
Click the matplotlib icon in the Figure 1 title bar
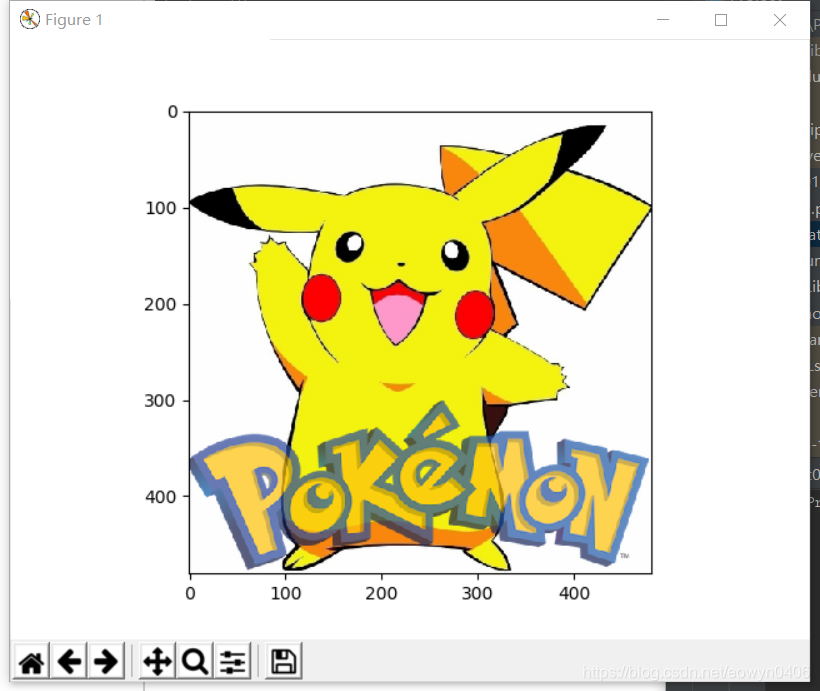(x=30, y=19)
